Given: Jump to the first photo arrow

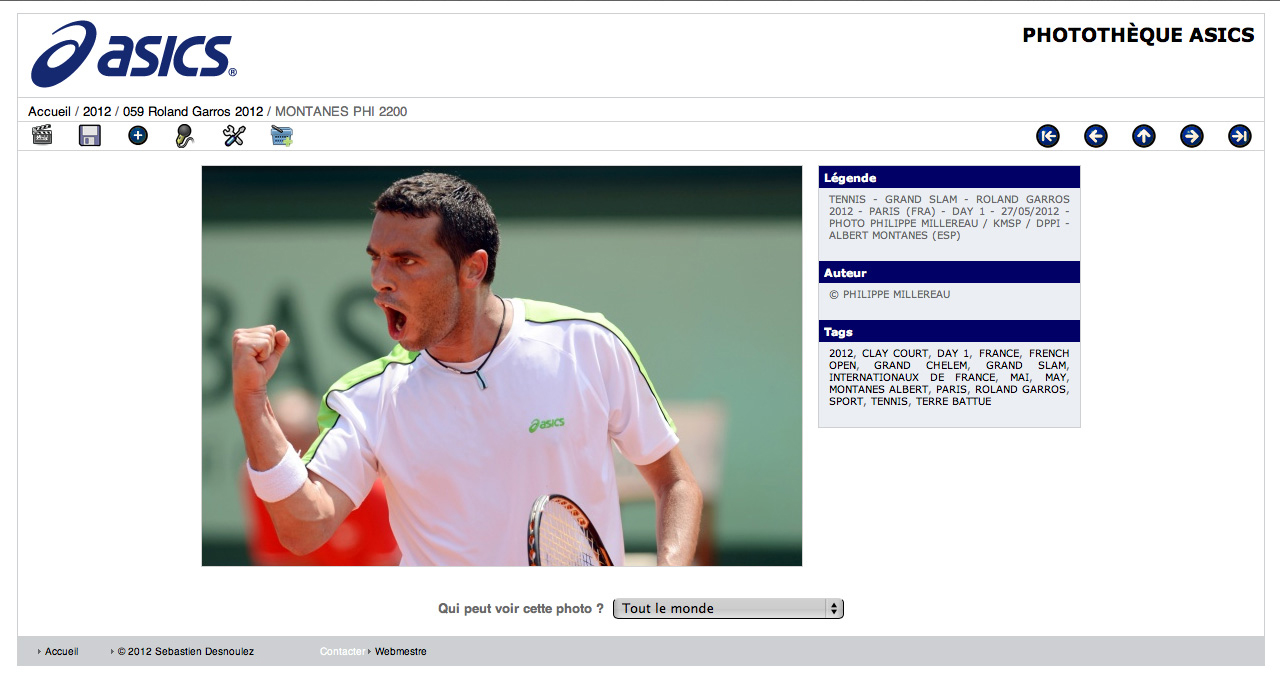Looking at the screenshot, I should tap(1048, 136).
